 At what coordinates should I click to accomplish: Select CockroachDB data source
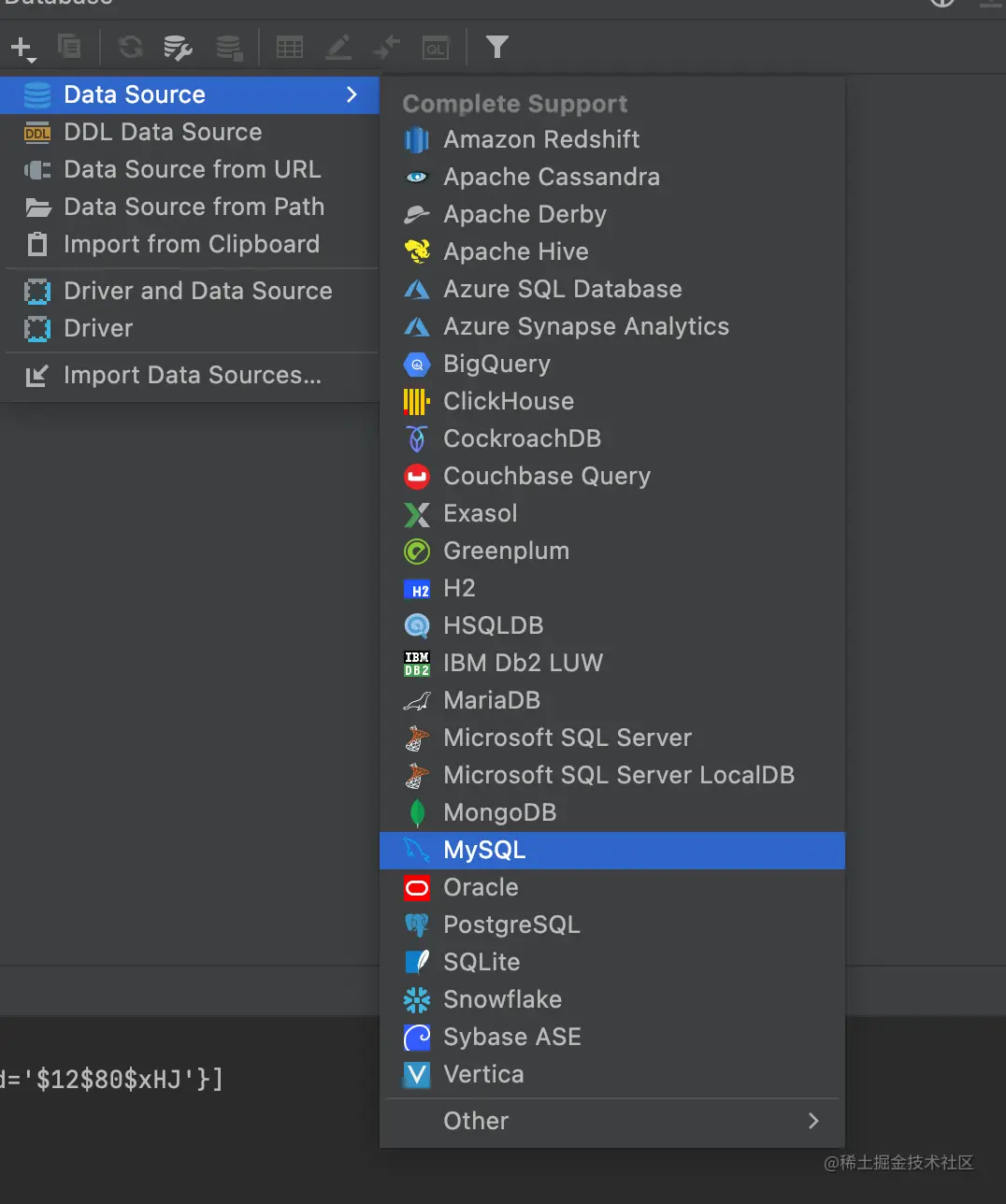[x=612, y=438]
